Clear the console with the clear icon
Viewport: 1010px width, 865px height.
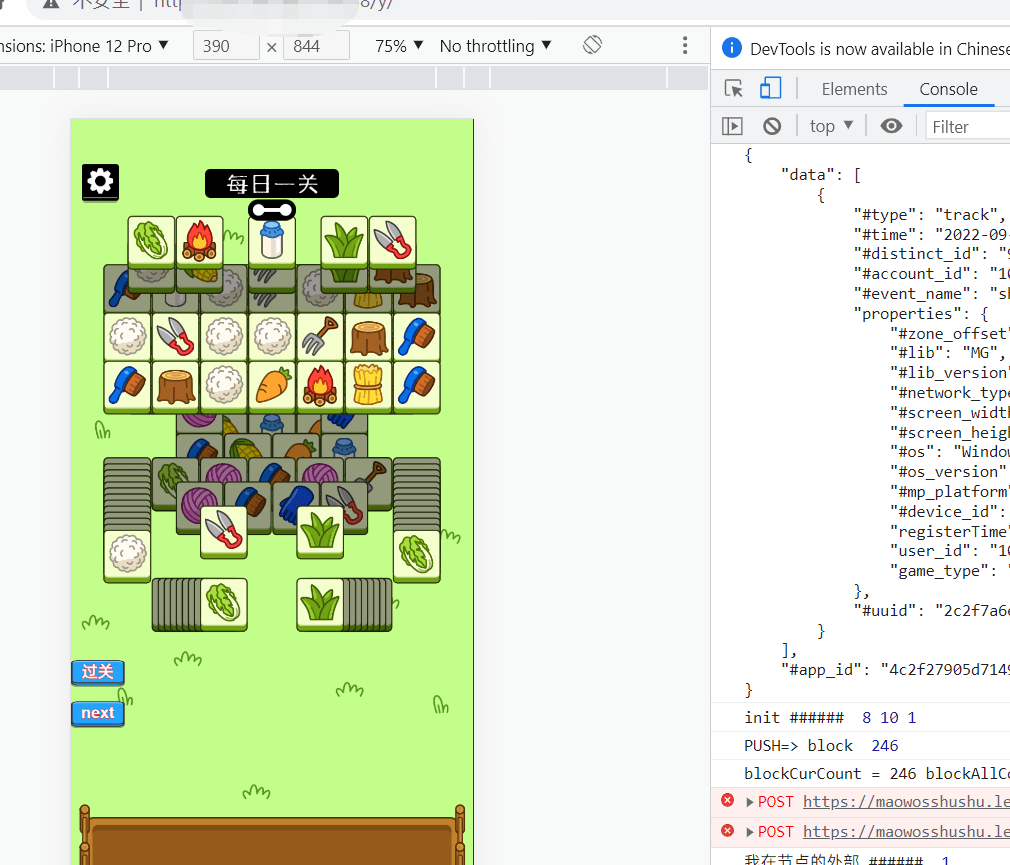[x=772, y=126]
